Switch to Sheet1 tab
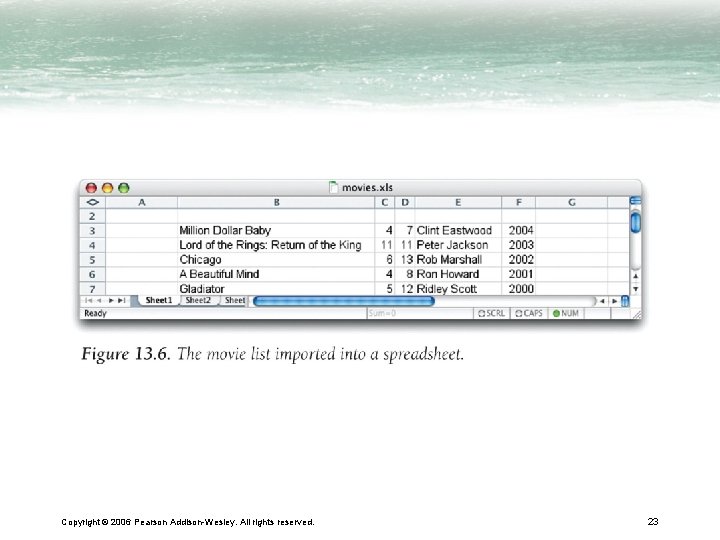This screenshot has height=540, width=720. tap(158, 300)
